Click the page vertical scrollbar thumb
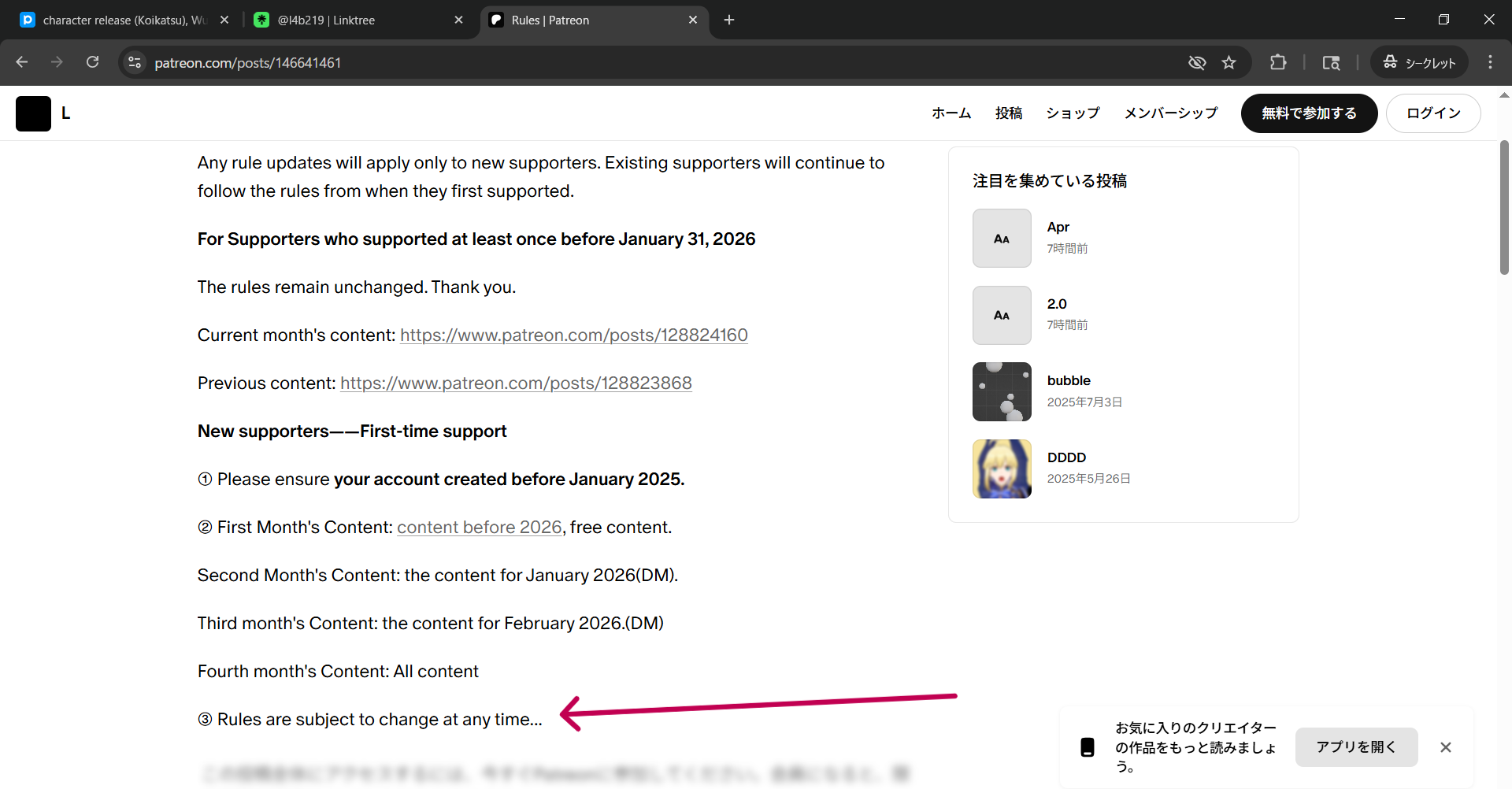This screenshot has width=1512, height=789. click(1504, 208)
